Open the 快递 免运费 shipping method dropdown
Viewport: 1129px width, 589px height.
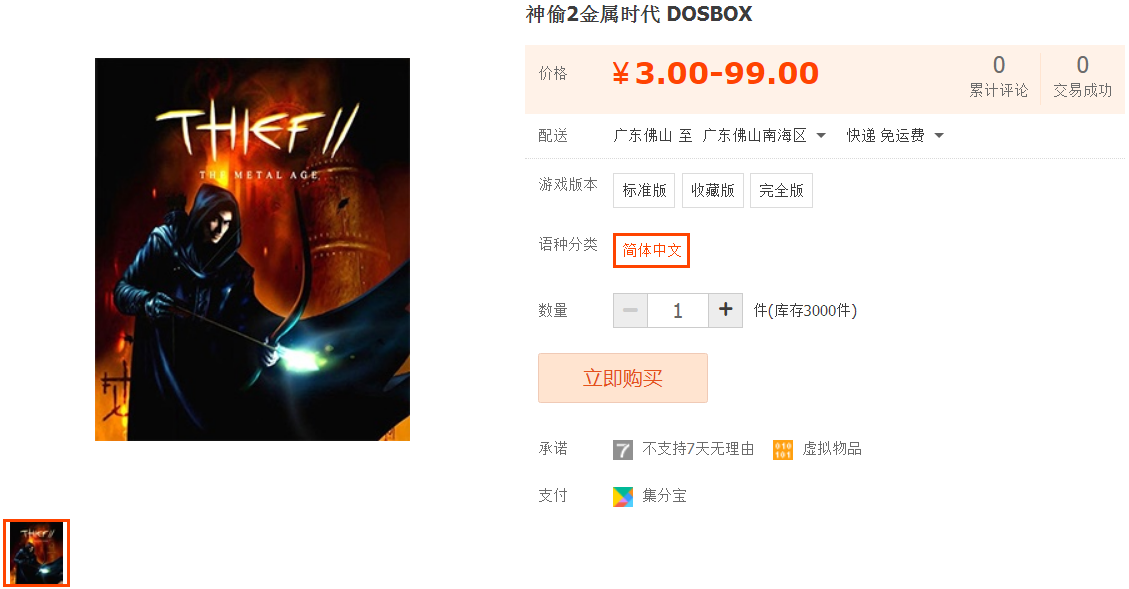point(894,135)
